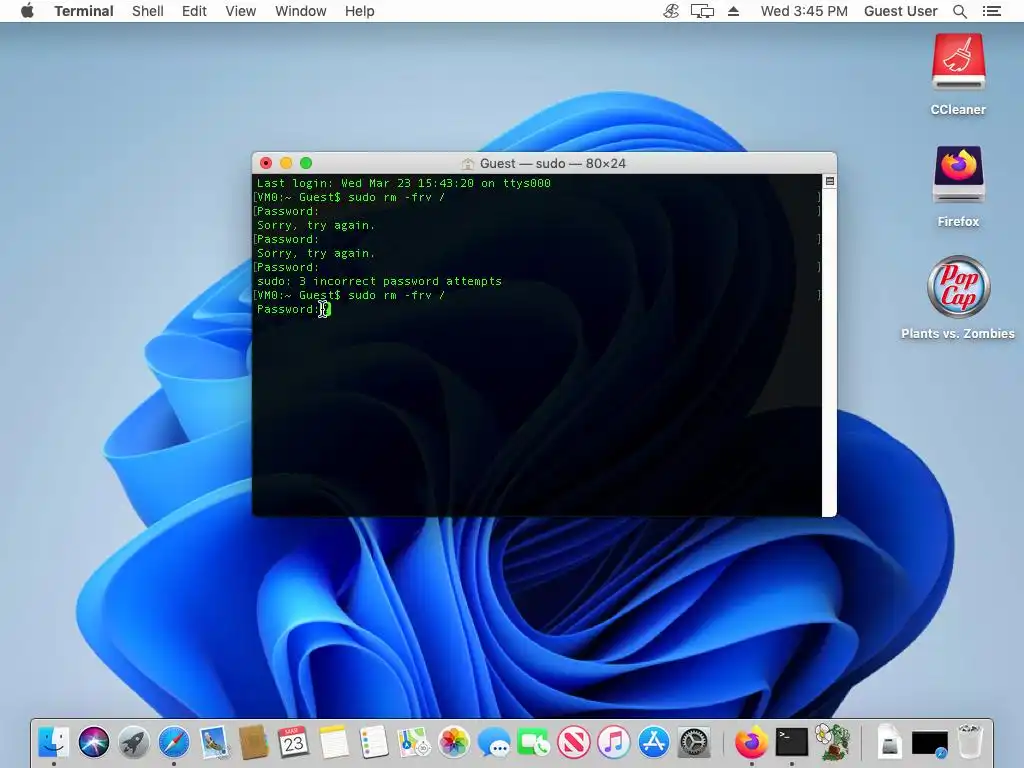The height and width of the screenshot is (768, 1024).
Task: Open Firefox disk icon on desktop
Action: point(958,174)
